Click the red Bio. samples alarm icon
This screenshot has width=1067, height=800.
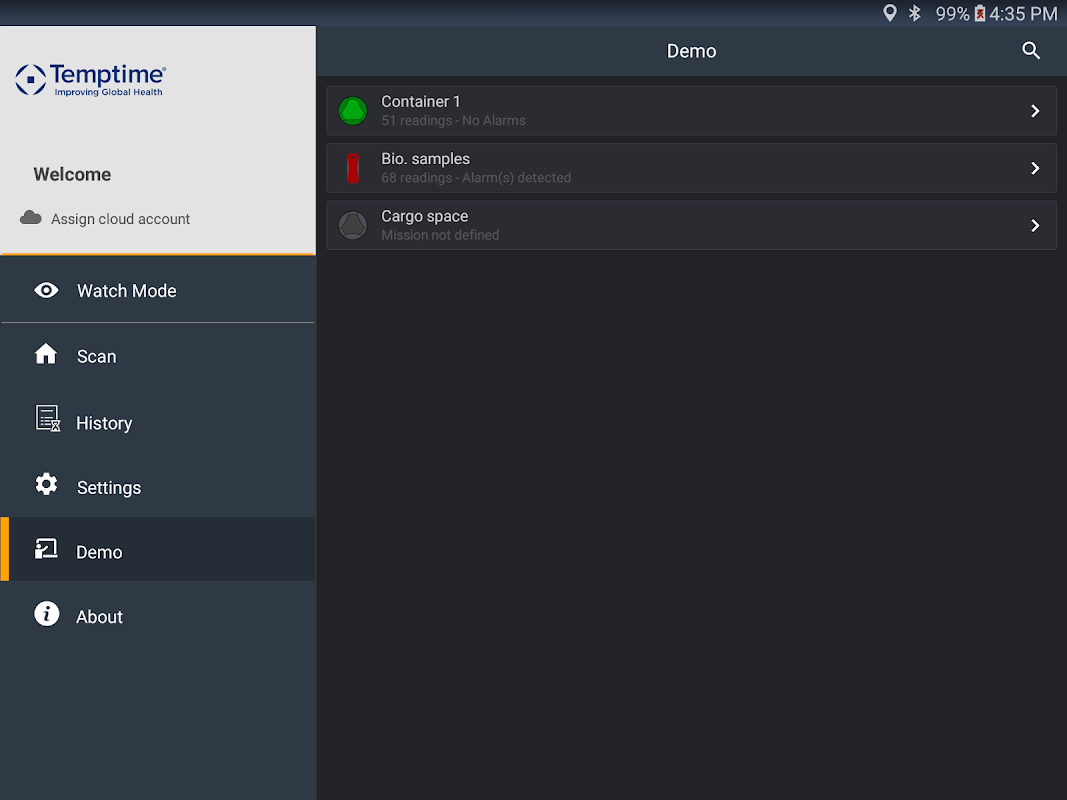[x=352, y=168]
